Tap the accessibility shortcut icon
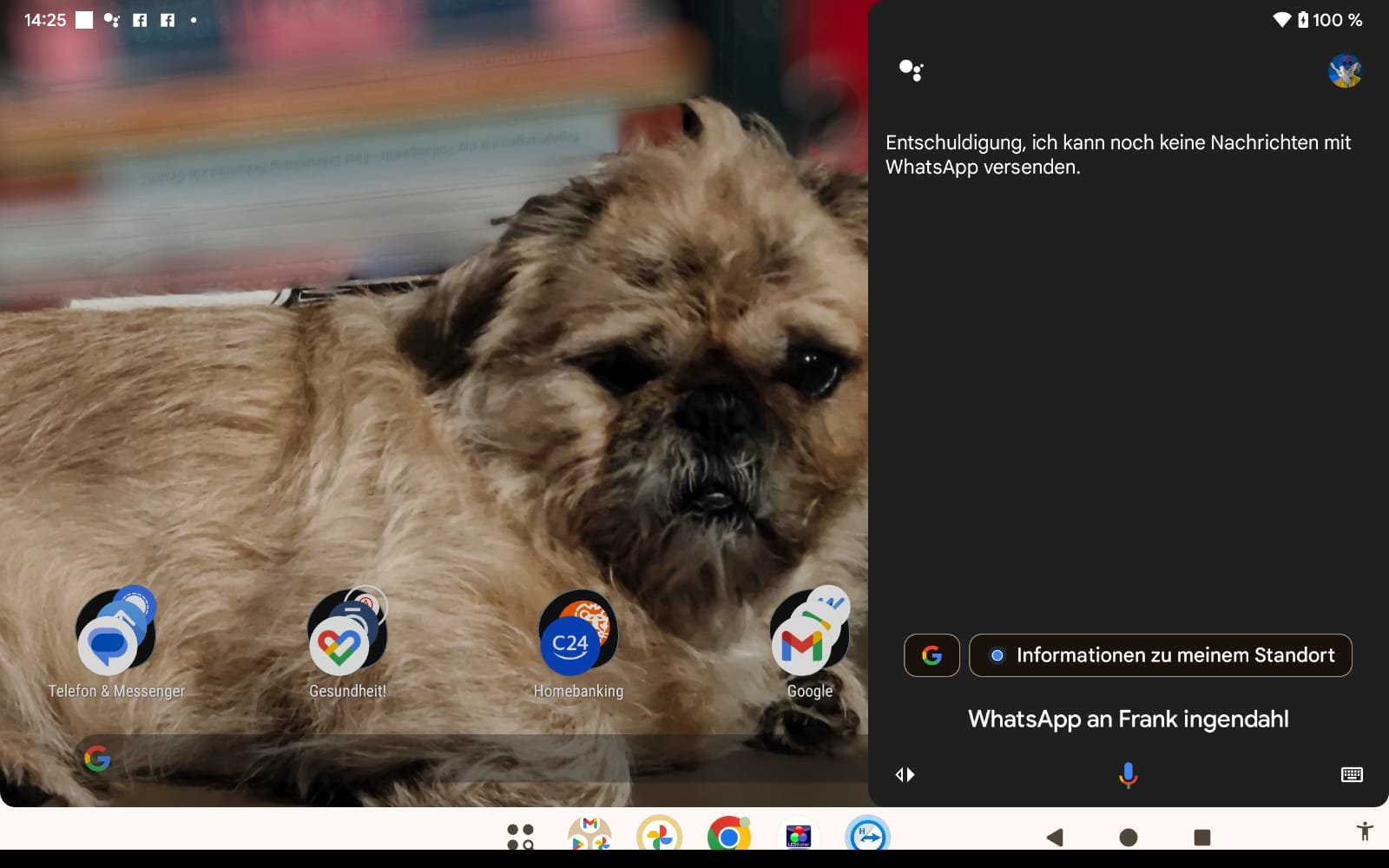The height and width of the screenshot is (868, 1389). coord(1365,832)
